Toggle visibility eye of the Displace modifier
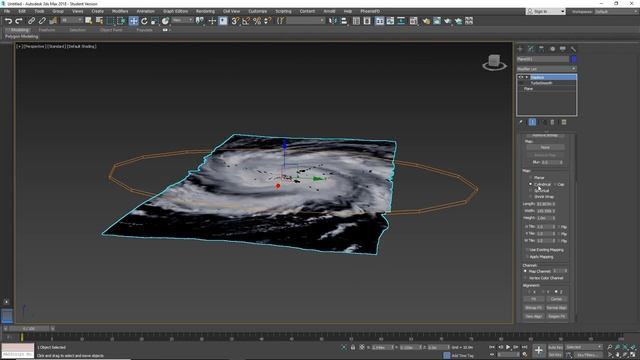Image resolution: width=640 pixels, height=360 pixels. click(520, 77)
